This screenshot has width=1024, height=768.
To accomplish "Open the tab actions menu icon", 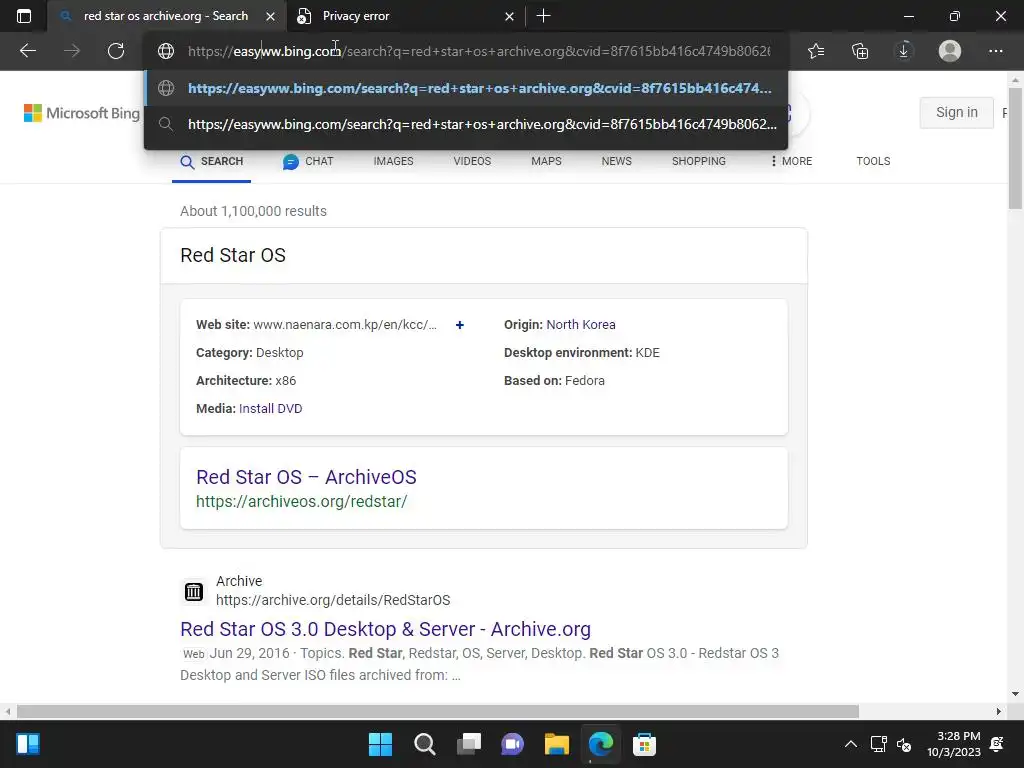I will (x=24, y=16).
